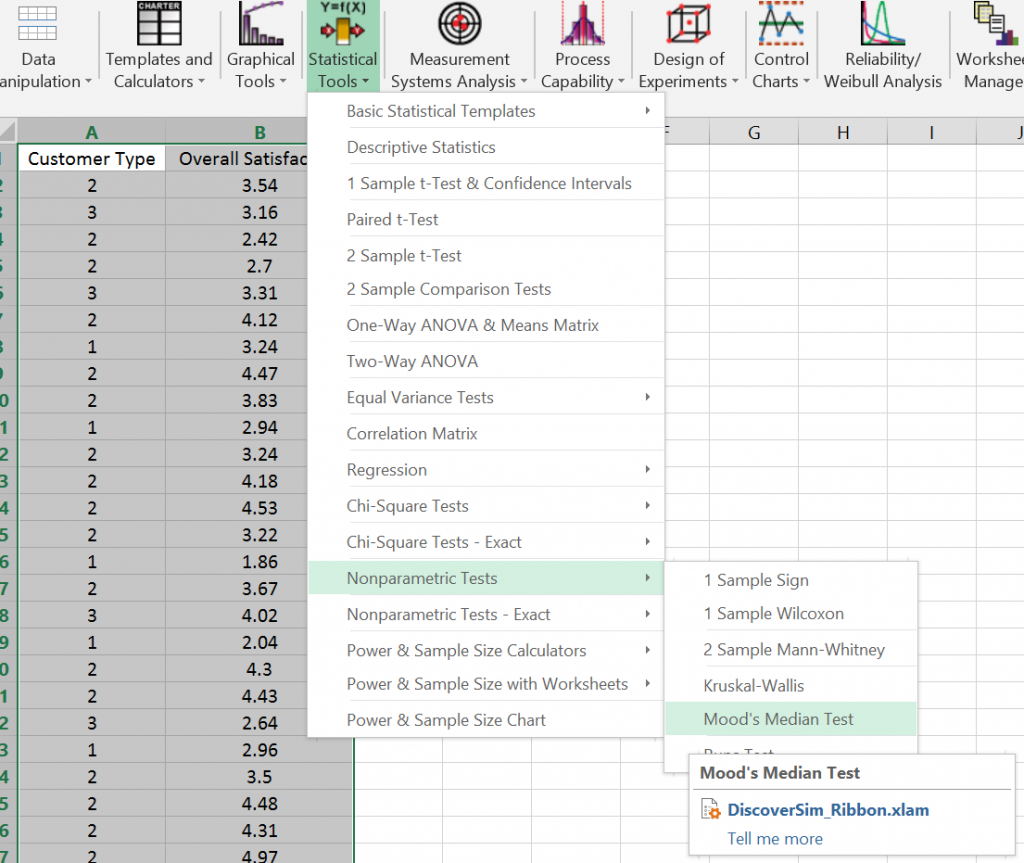Open Reliability/Weibull Analysis icon
Screen dimensions: 1024x863
point(882,25)
